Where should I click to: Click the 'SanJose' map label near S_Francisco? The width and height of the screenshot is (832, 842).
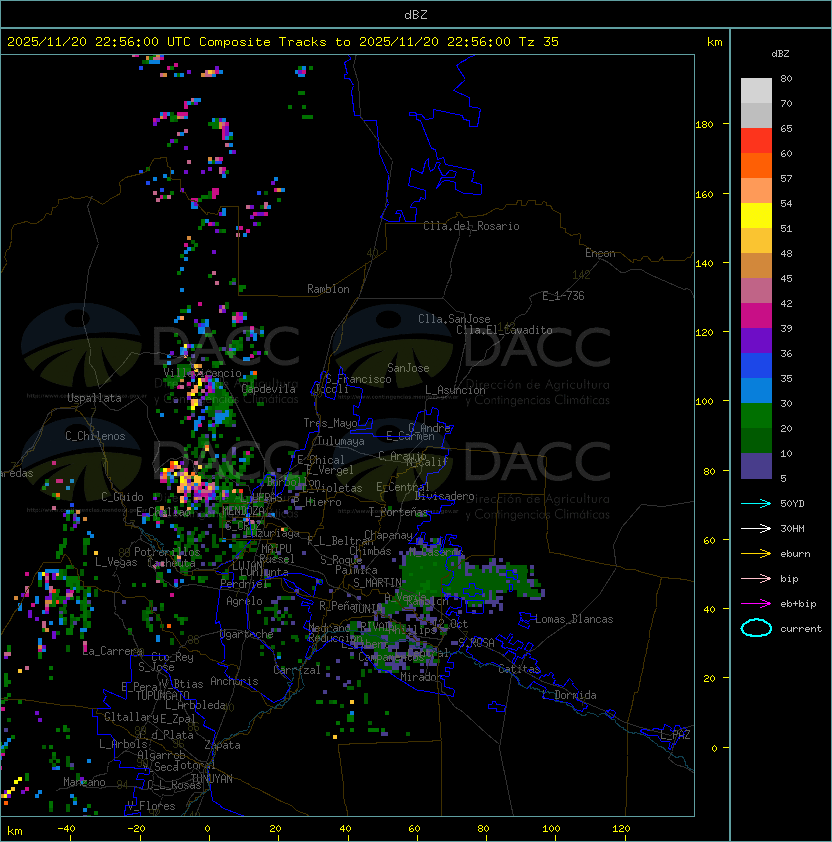click(x=408, y=368)
